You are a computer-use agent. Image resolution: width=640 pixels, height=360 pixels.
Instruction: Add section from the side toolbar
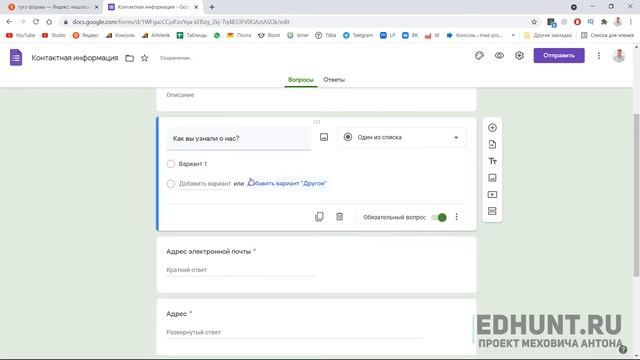point(492,211)
